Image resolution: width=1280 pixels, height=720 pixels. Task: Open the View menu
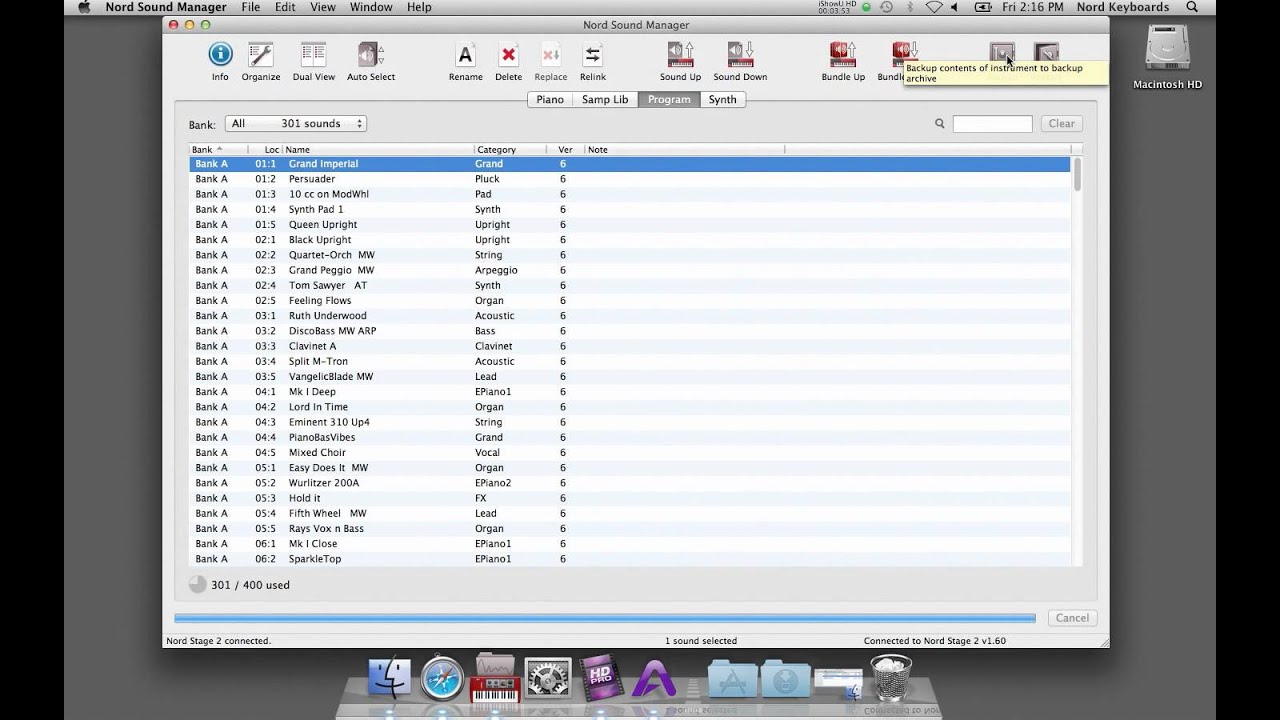323,7
